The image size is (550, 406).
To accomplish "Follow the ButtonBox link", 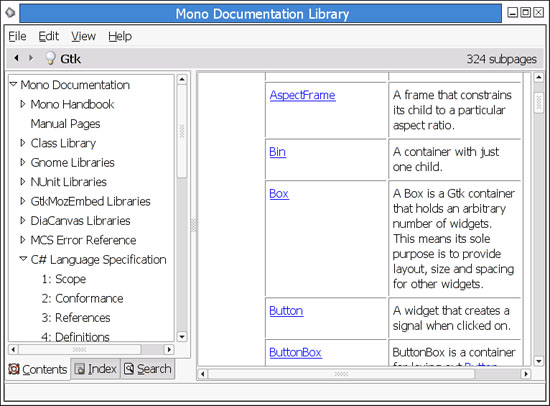I will pos(295,352).
